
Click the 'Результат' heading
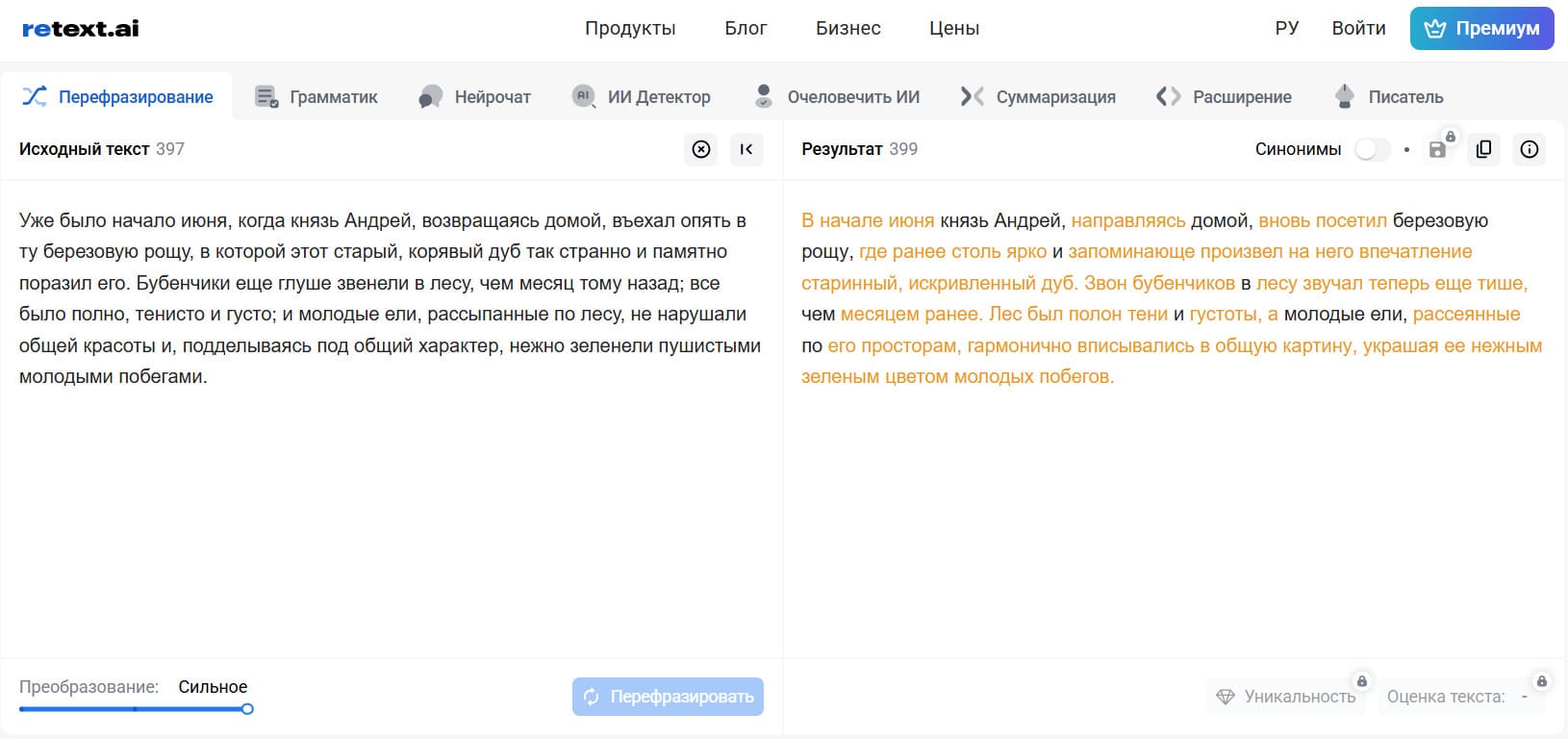pos(842,149)
